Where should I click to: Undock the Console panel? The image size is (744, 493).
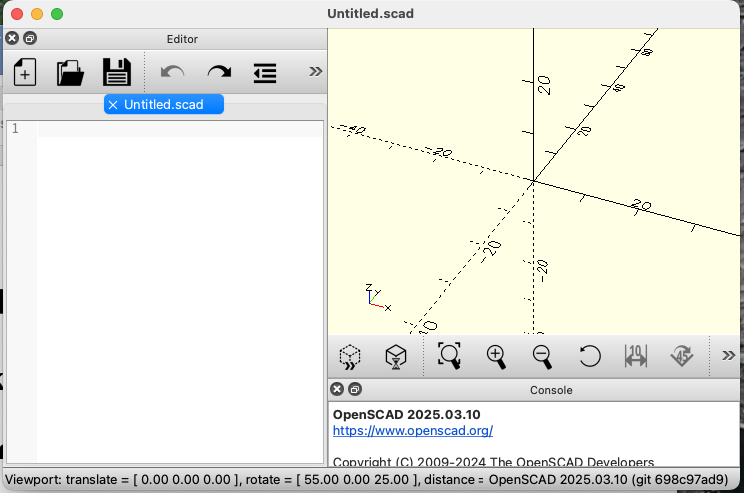[x=355, y=390]
